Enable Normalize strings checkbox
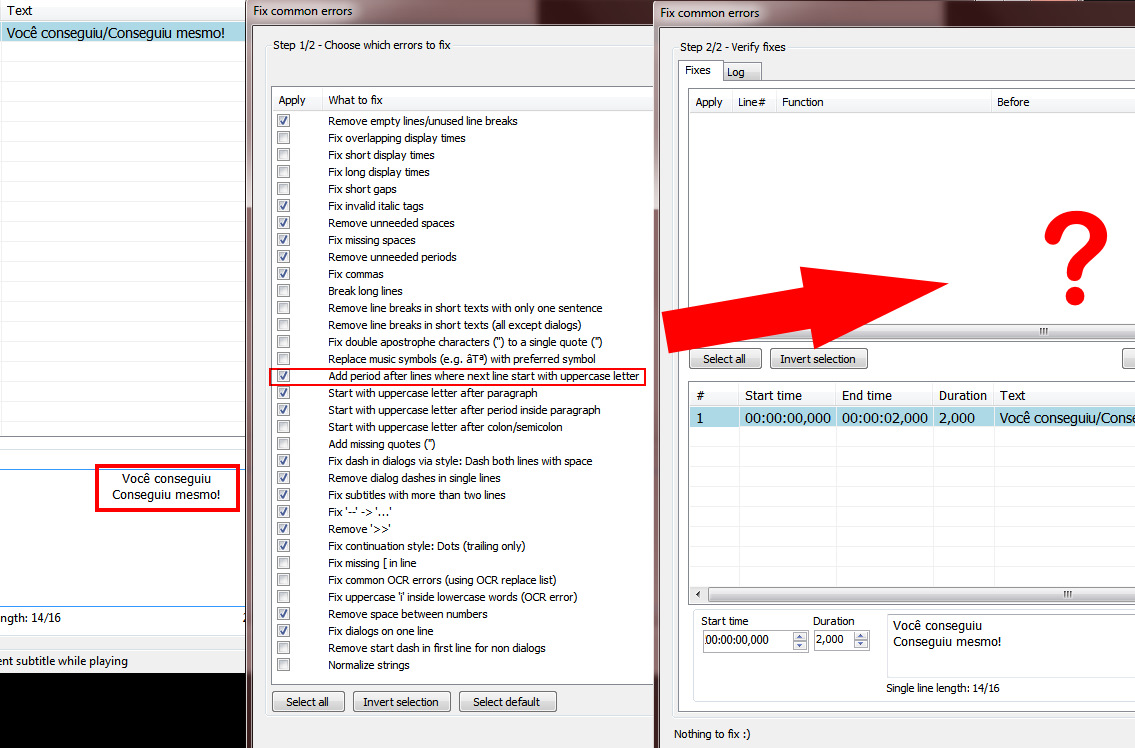1135x748 pixels. click(284, 665)
